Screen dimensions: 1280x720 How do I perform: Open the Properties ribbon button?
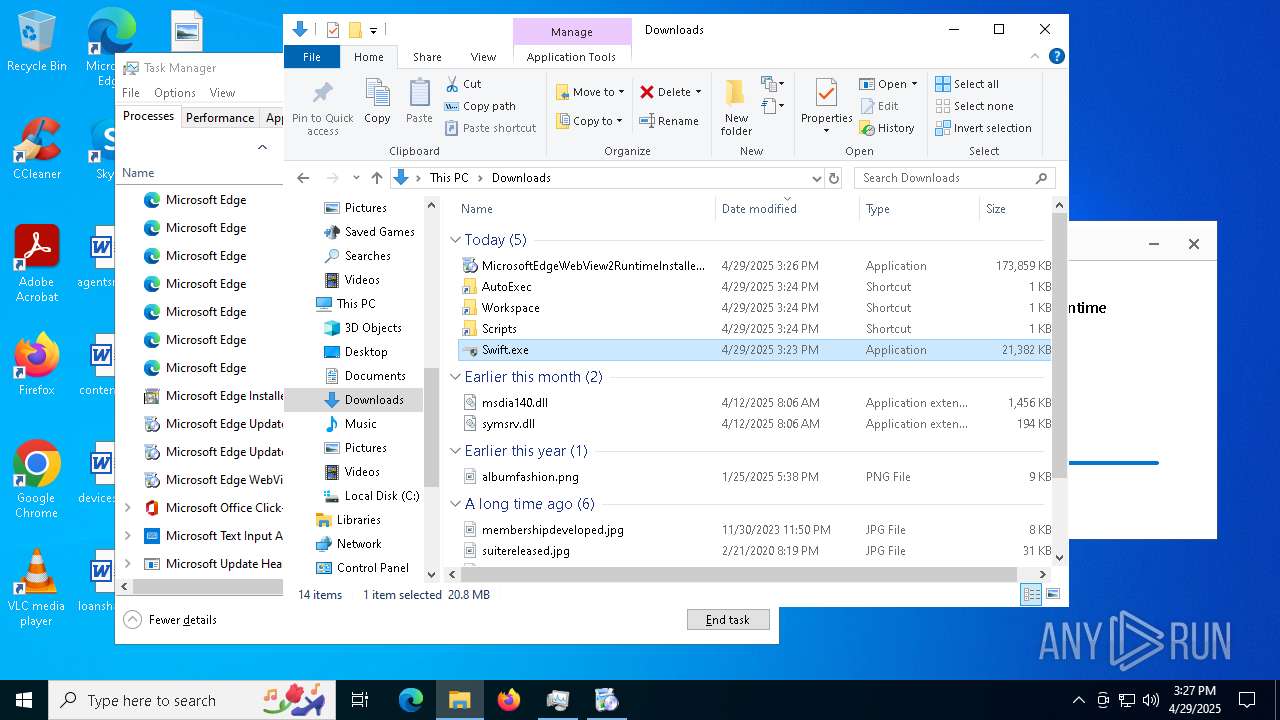826,108
